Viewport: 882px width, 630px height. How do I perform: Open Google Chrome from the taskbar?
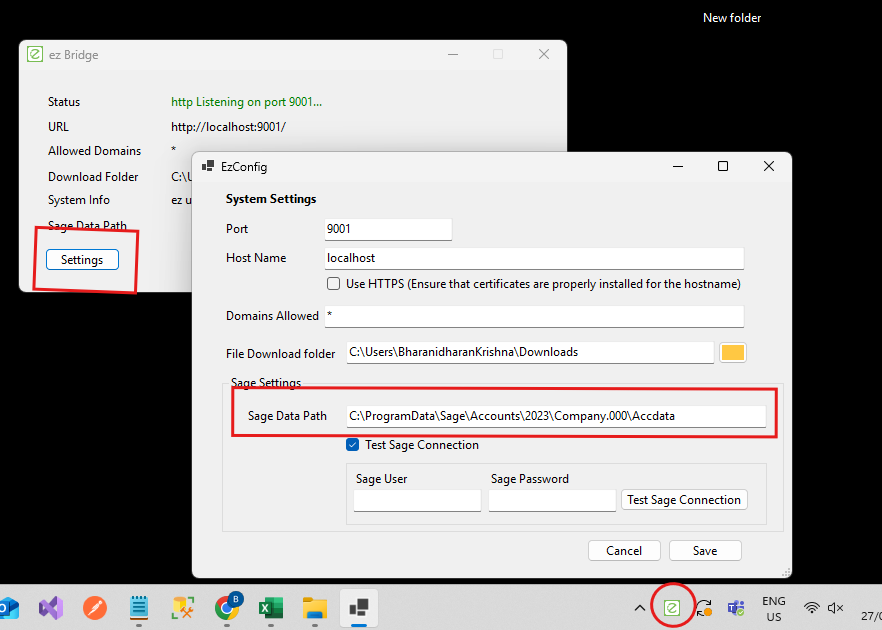[227, 608]
